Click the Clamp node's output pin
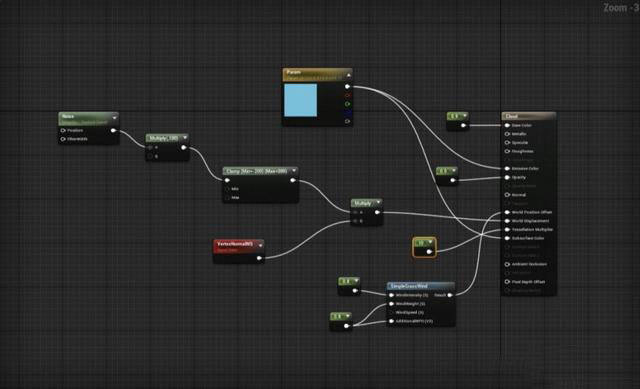Screen dimensions: 640x389 [293, 180]
